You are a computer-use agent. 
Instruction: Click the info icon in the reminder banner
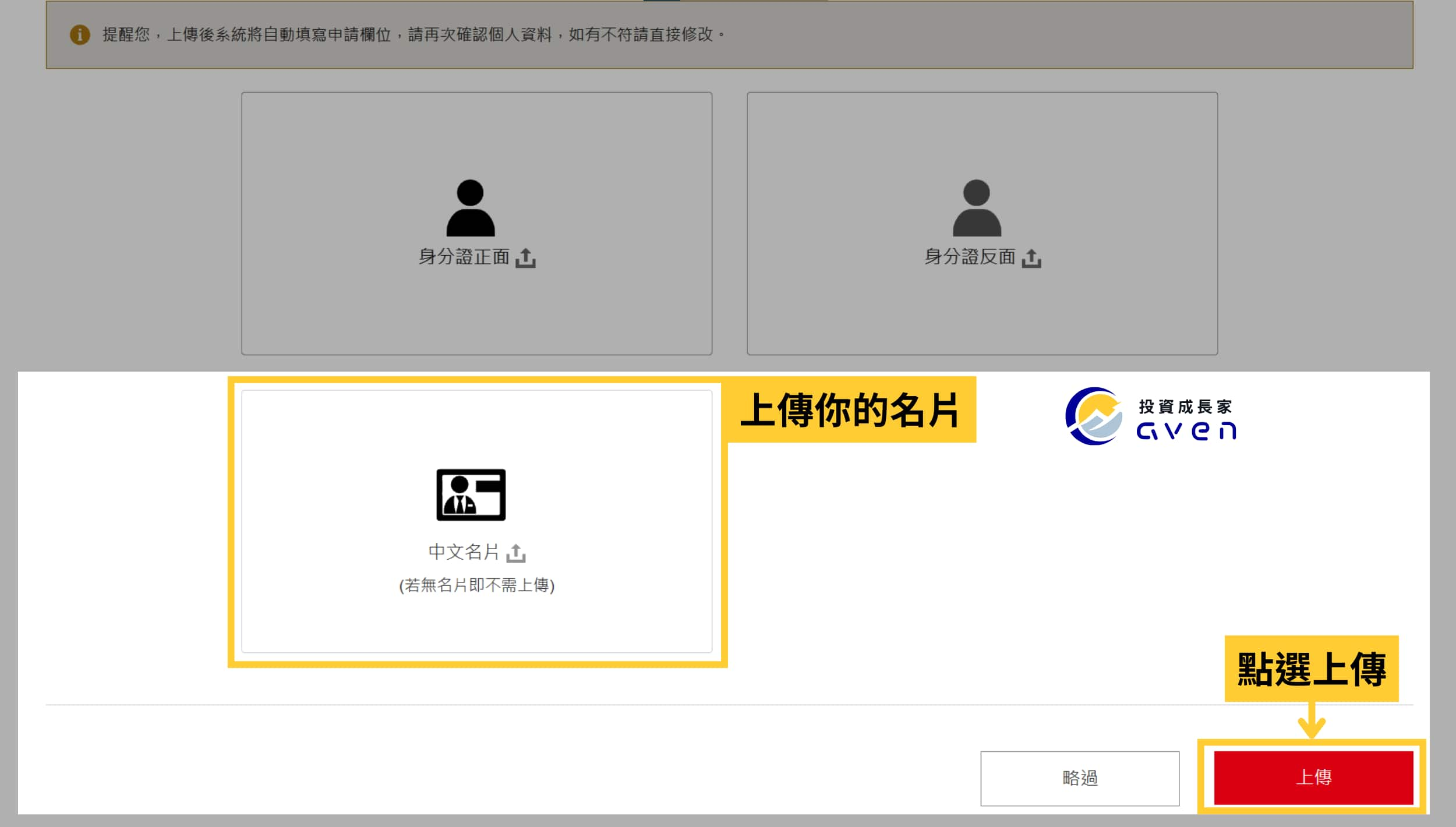click(80, 35)
